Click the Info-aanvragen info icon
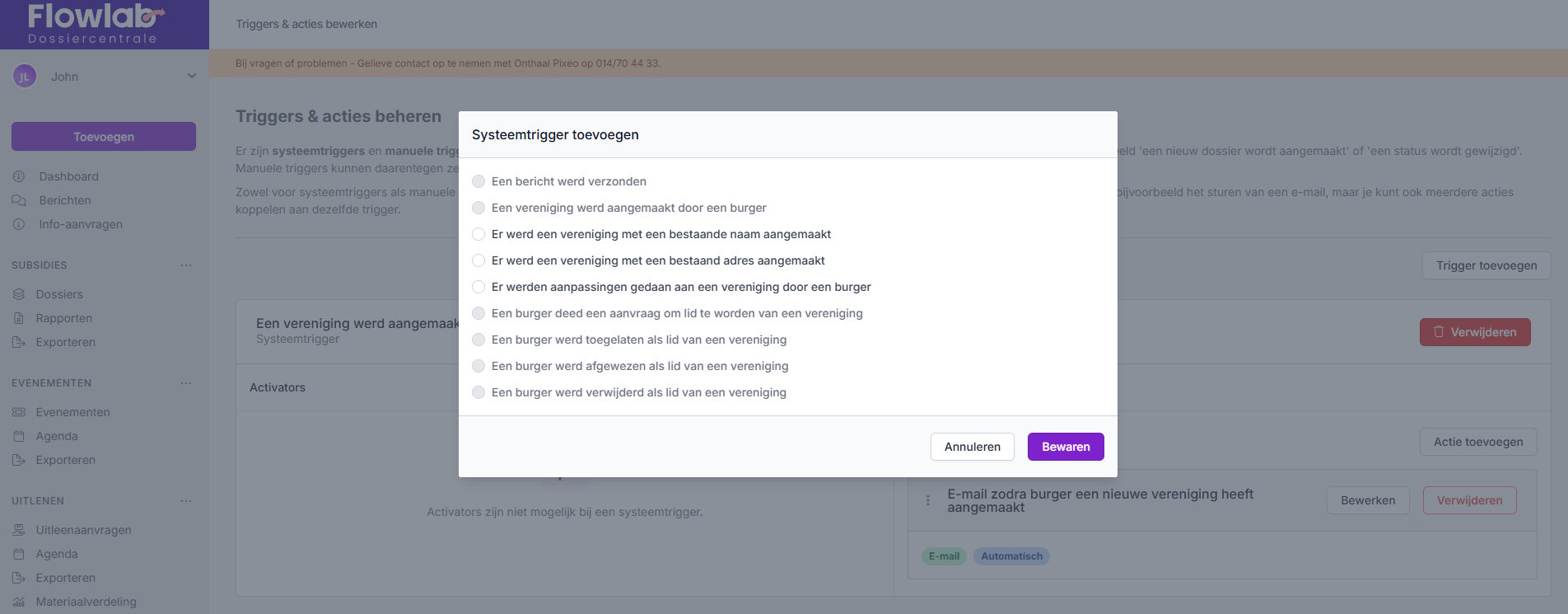The width and height of the screenshot is (1568, 614). coord(19,224)
